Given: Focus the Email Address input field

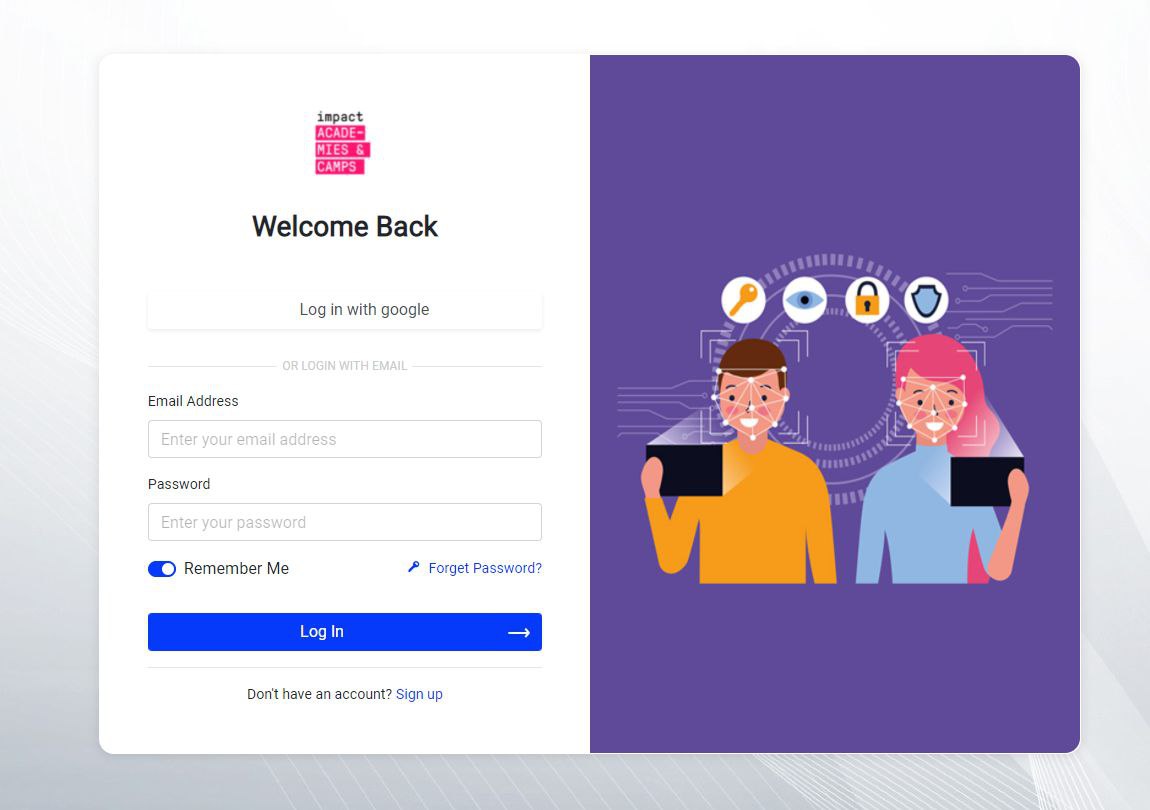Looking at the screenshot, I should click(345, 439).
